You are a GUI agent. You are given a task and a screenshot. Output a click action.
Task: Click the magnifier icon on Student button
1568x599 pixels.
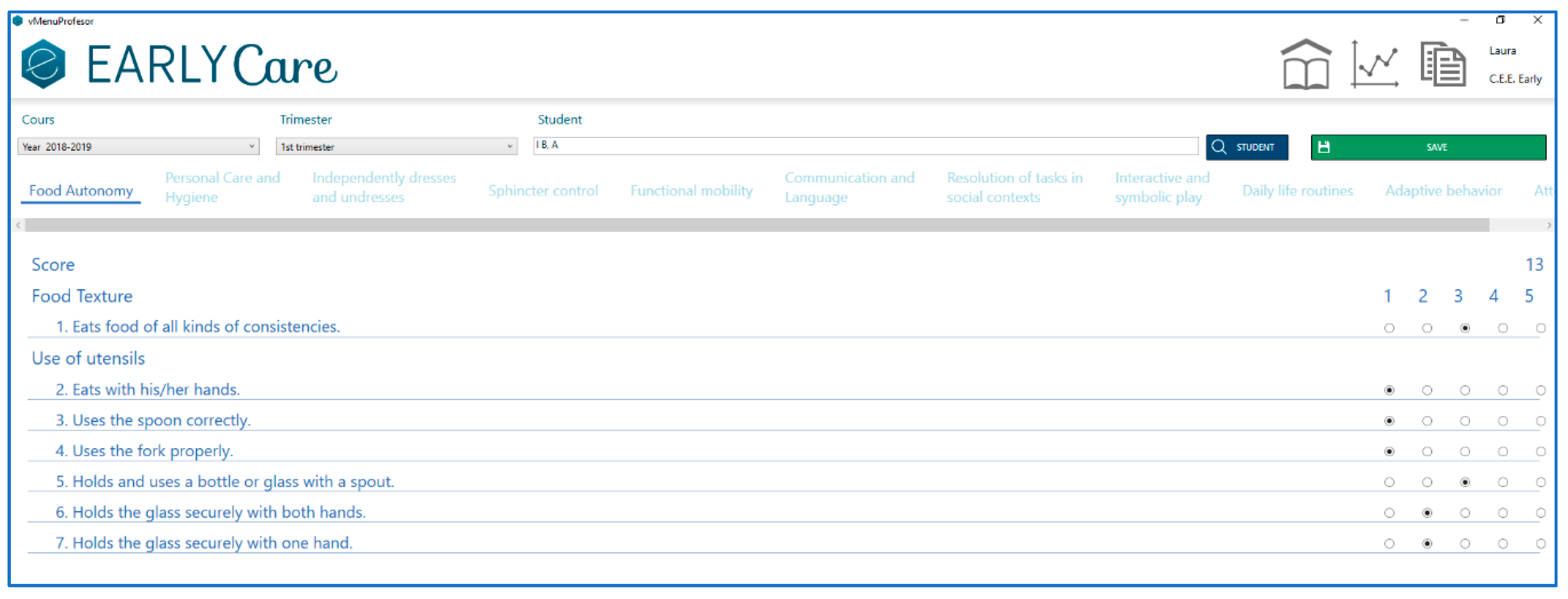coord(1219,147)
